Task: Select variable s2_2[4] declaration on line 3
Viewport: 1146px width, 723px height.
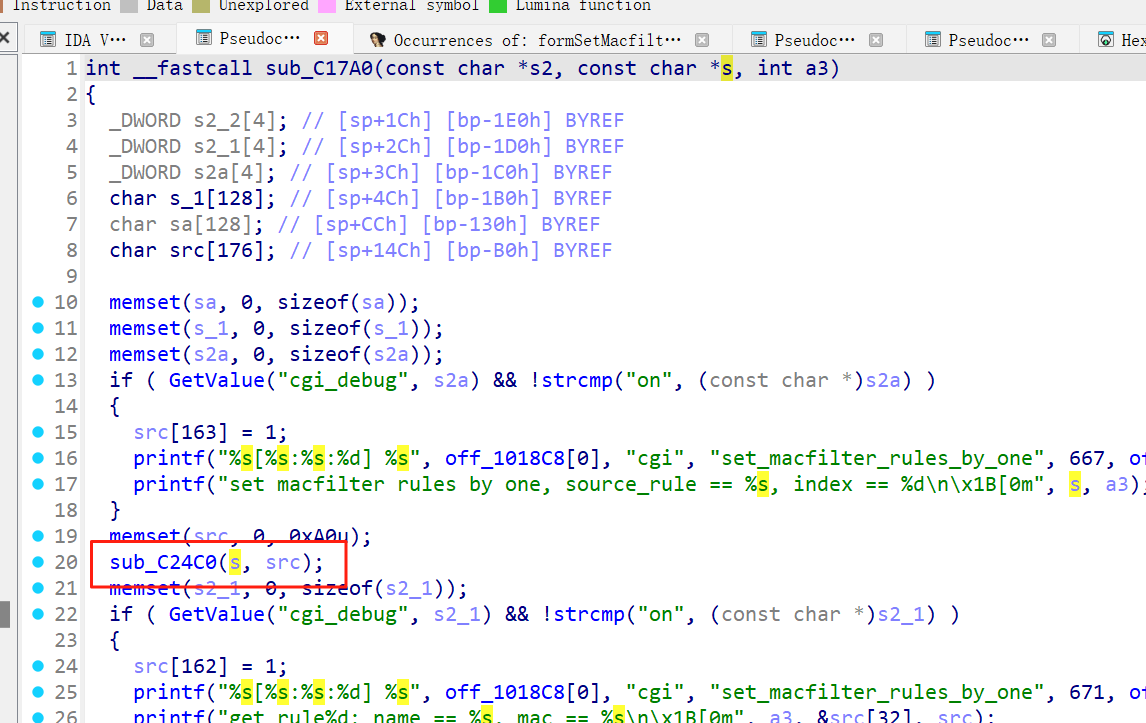Action: (235, 121)
